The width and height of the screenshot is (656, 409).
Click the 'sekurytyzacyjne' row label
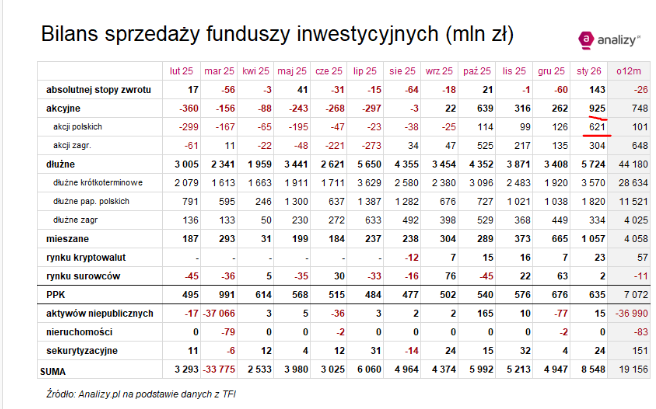pyautogui.click(x=82, y=351)
